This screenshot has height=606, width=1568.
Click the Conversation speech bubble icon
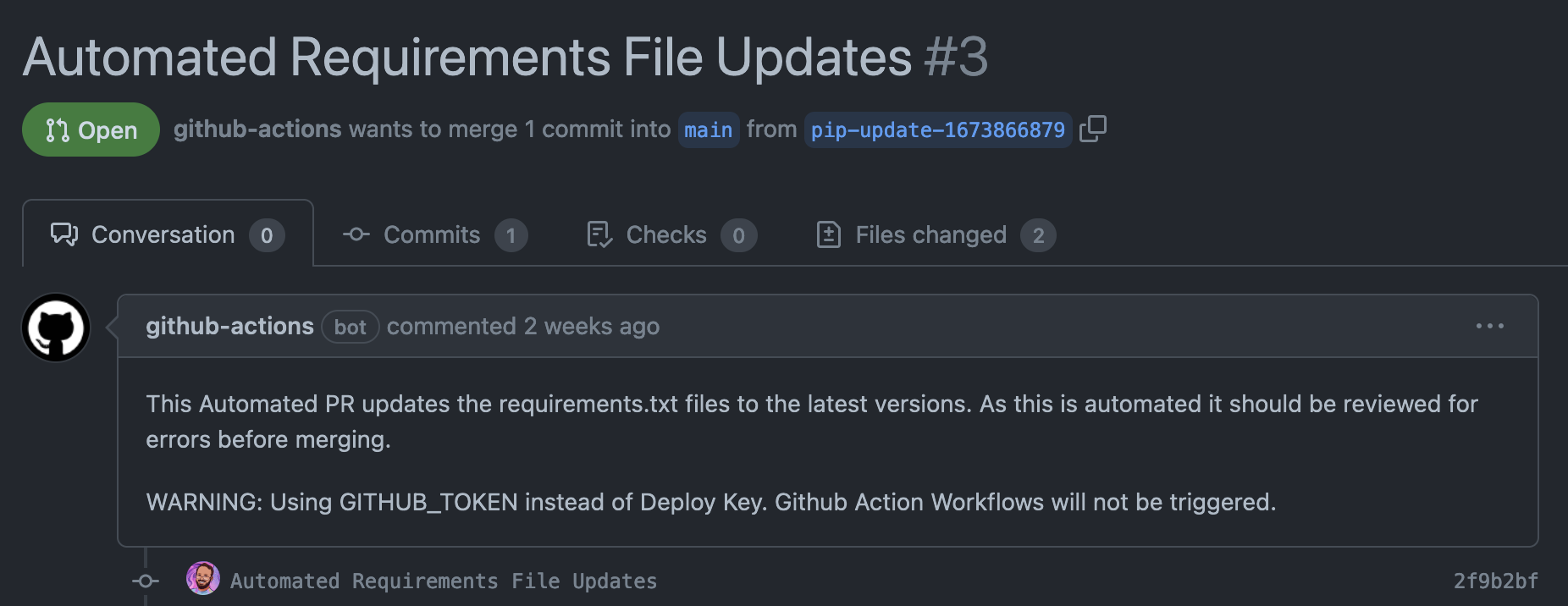point(64,234)
